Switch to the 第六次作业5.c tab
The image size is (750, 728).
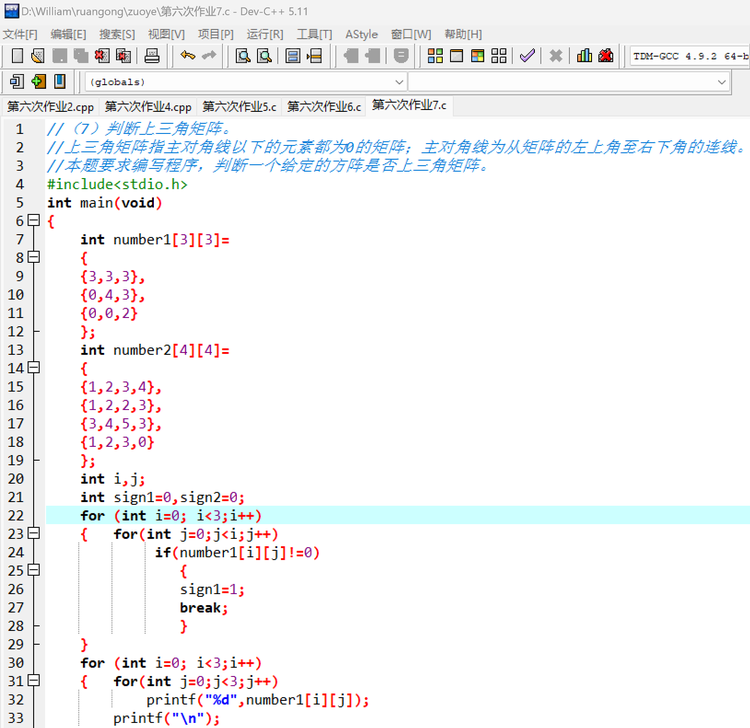239,107
